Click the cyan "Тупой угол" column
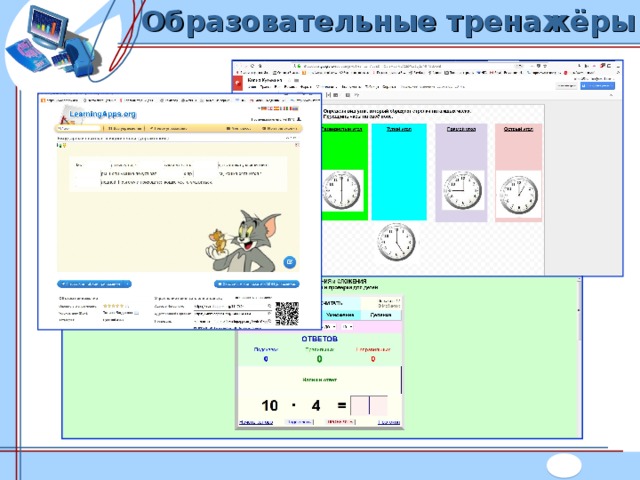 (399, 172)
